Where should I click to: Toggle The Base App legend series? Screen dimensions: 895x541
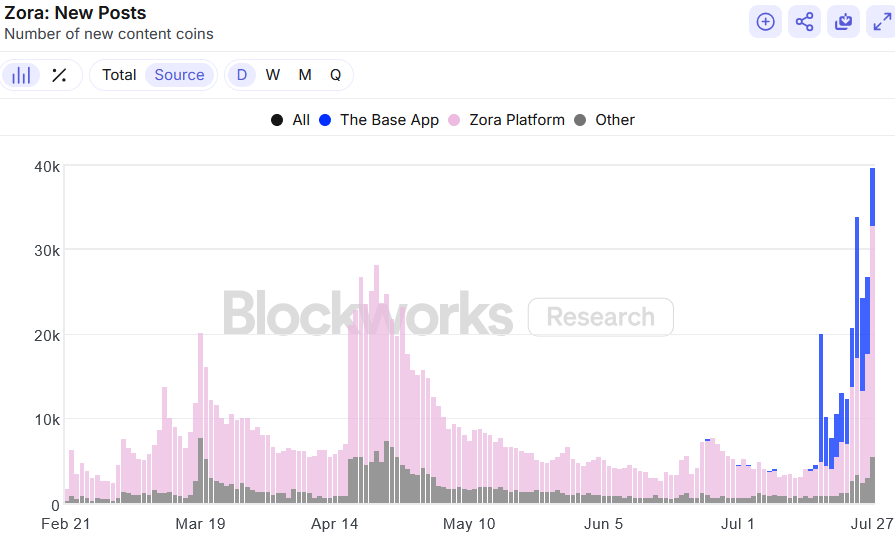(378, 120)
